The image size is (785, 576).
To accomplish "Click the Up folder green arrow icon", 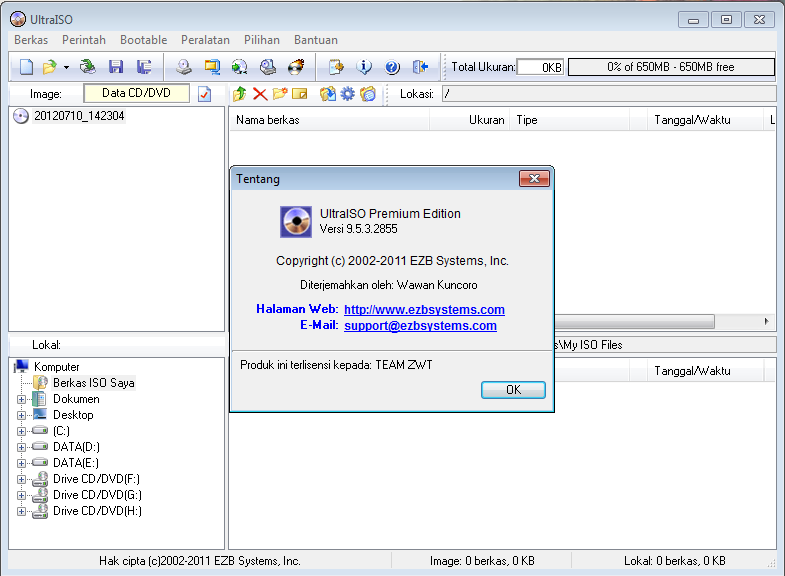I will click(240, 94).
